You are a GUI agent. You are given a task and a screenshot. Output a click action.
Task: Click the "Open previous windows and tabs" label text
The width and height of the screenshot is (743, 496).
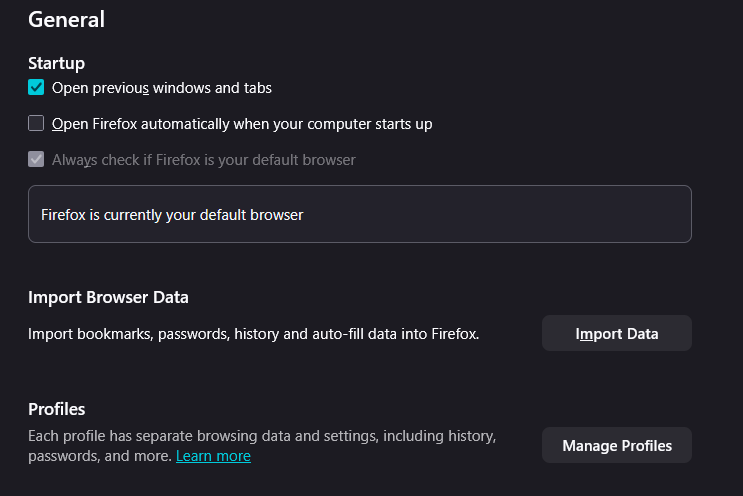162,88
